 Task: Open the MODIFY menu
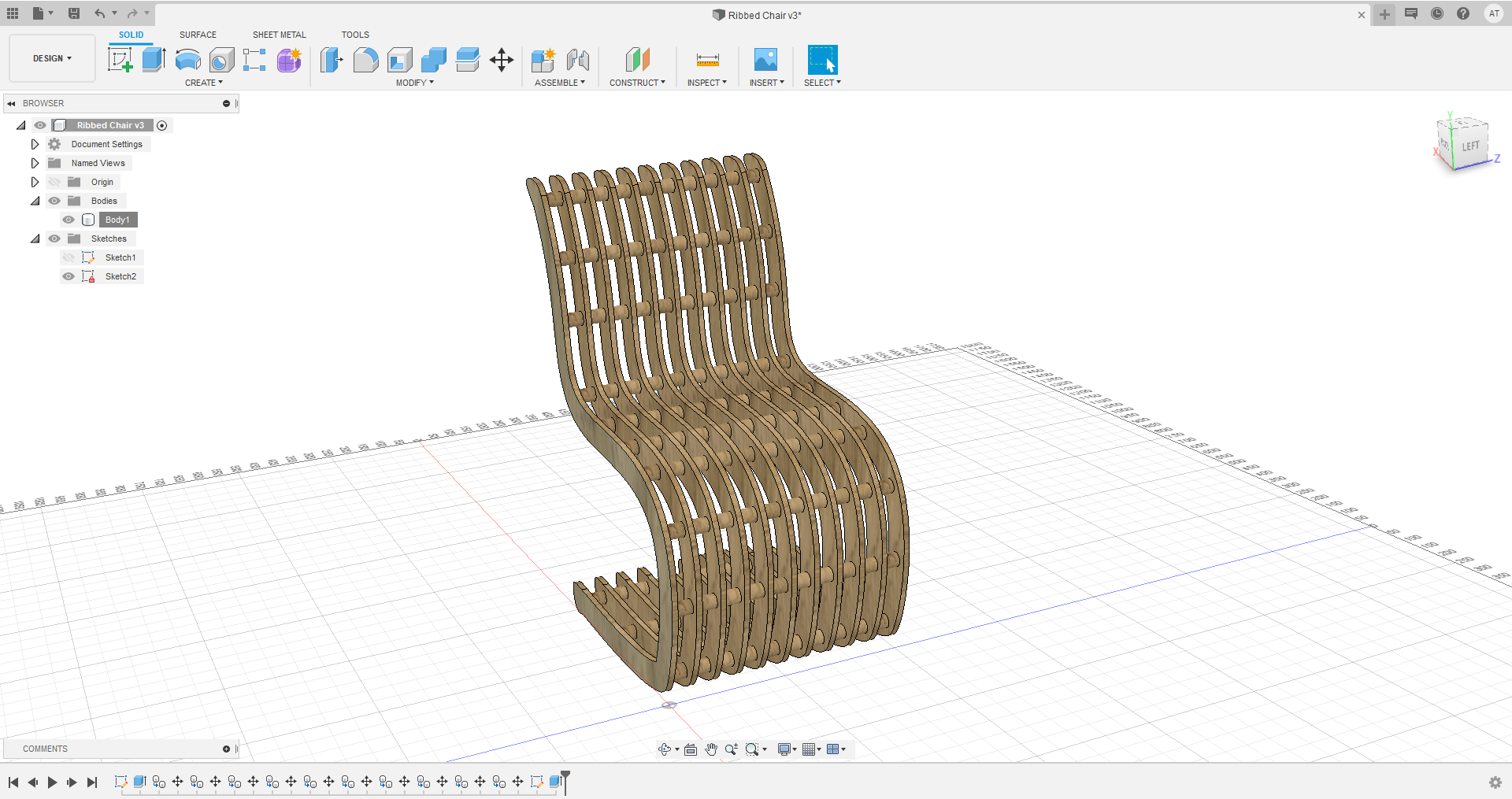tap(414, 83)
